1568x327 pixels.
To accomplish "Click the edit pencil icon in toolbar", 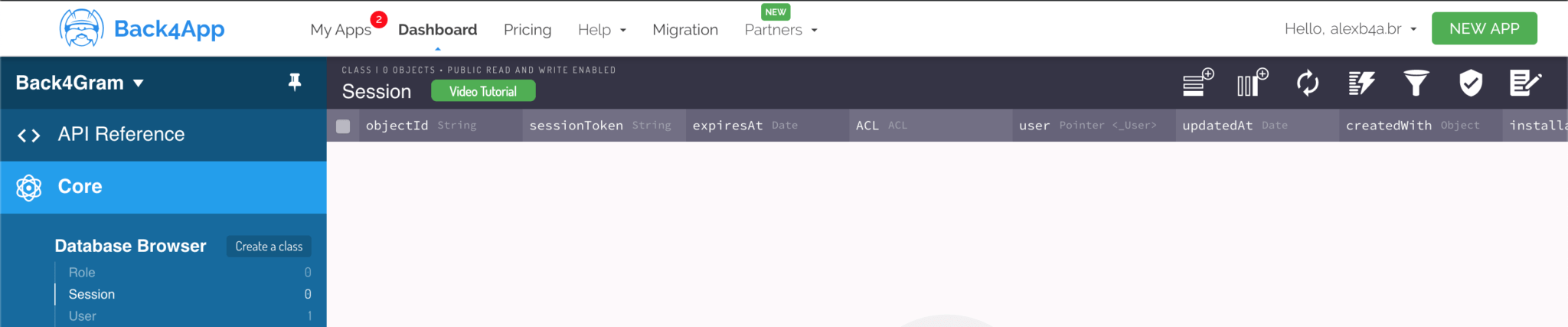I will (1524, 83).
